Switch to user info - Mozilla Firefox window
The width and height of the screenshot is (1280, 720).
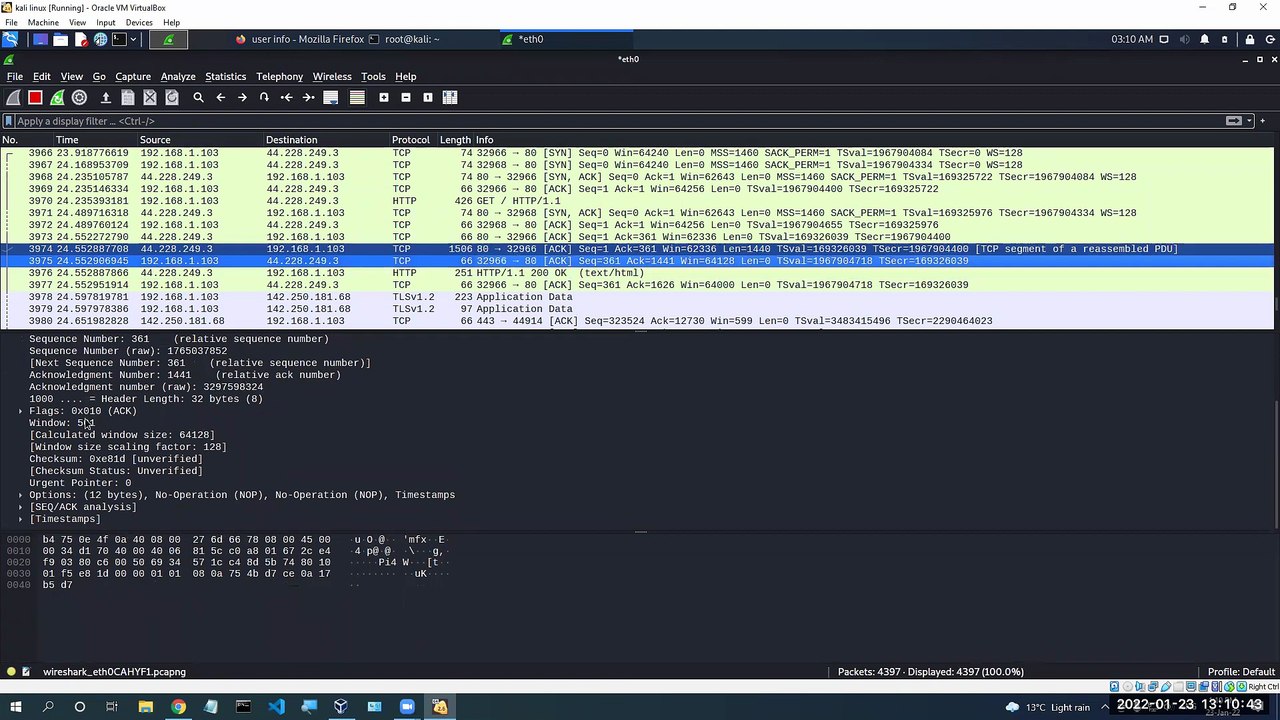point(300,39)
